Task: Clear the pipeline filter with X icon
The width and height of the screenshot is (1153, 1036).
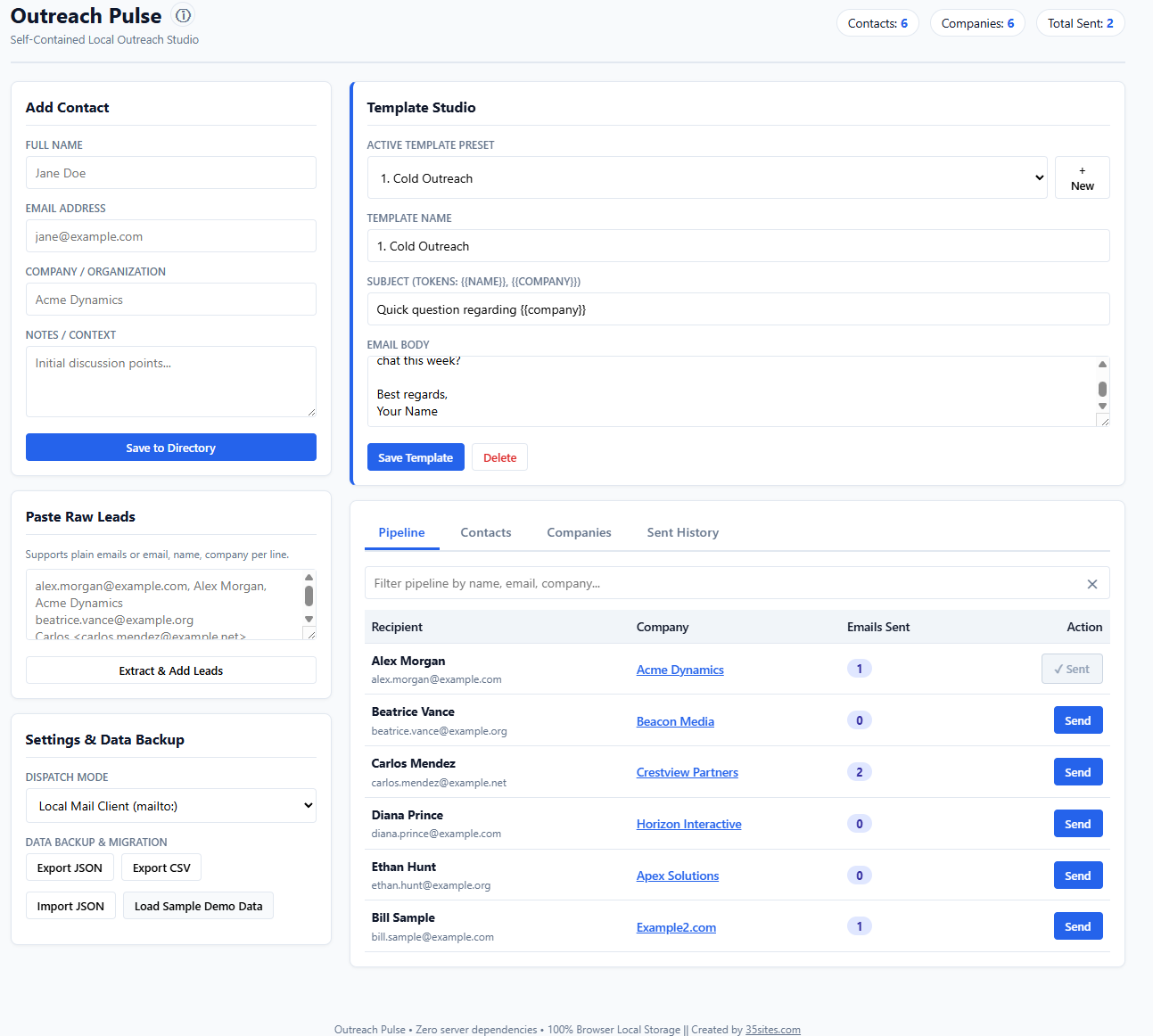Action: pyautogui.click(x=1092, y=584)
